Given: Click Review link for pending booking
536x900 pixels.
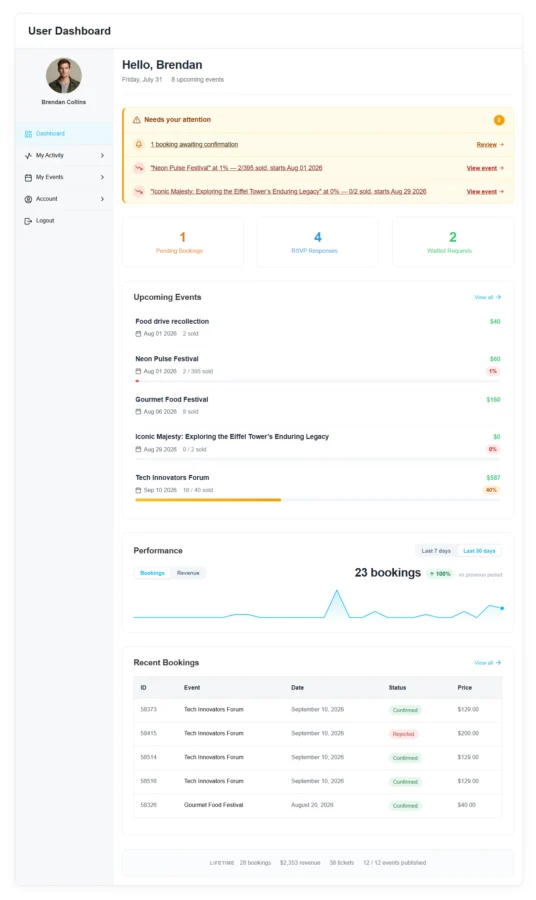Looking at the screenshot, I should pos(490,145).
